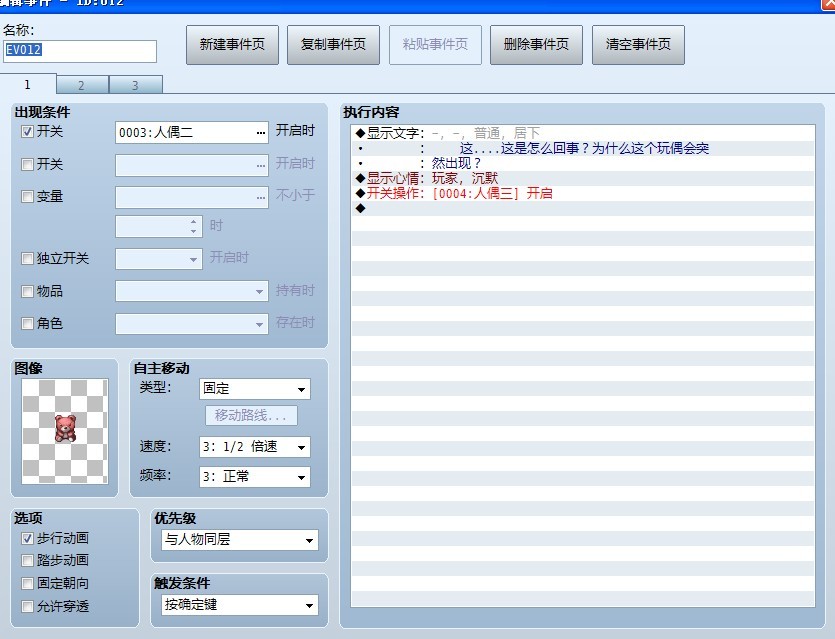835x639 pixels.
Task: Enable the 角色 condition checkbox
Action: (27, 323)
